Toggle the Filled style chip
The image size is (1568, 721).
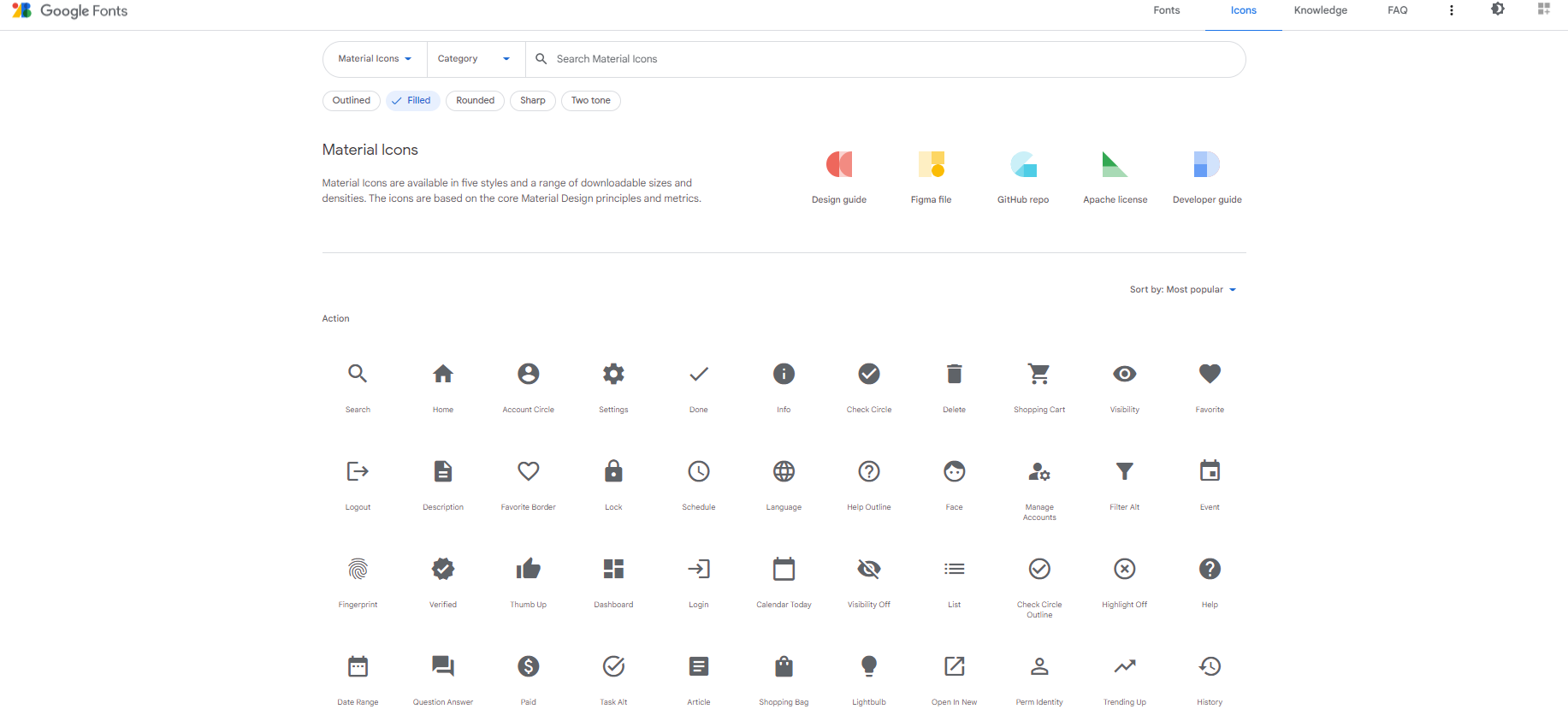point(413,101)
